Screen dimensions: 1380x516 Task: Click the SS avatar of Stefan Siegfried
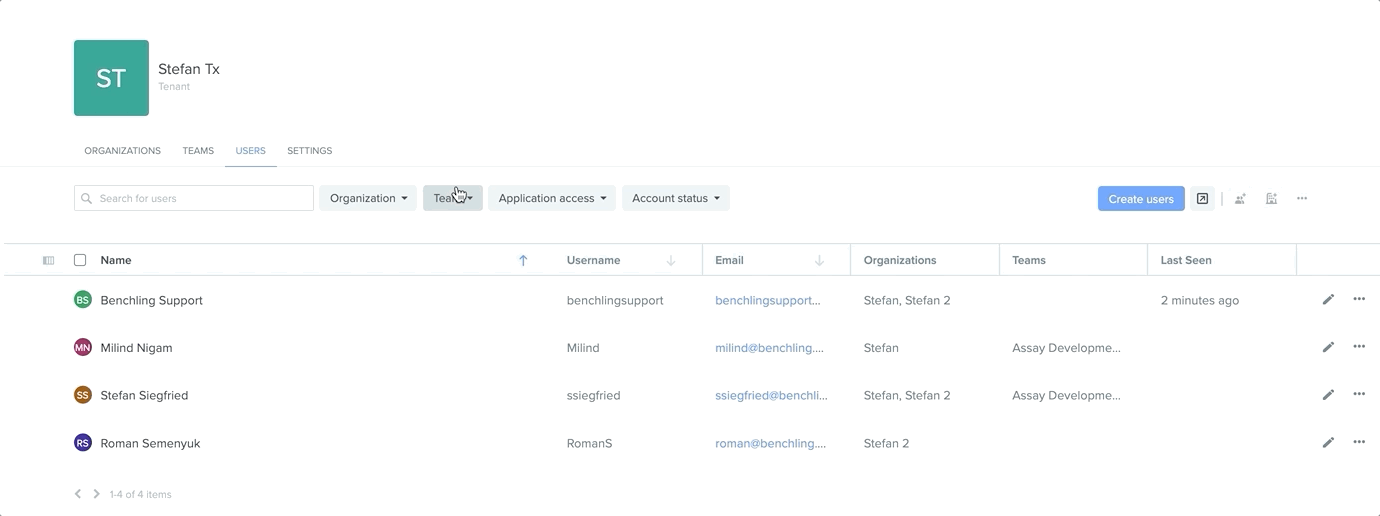83,395
